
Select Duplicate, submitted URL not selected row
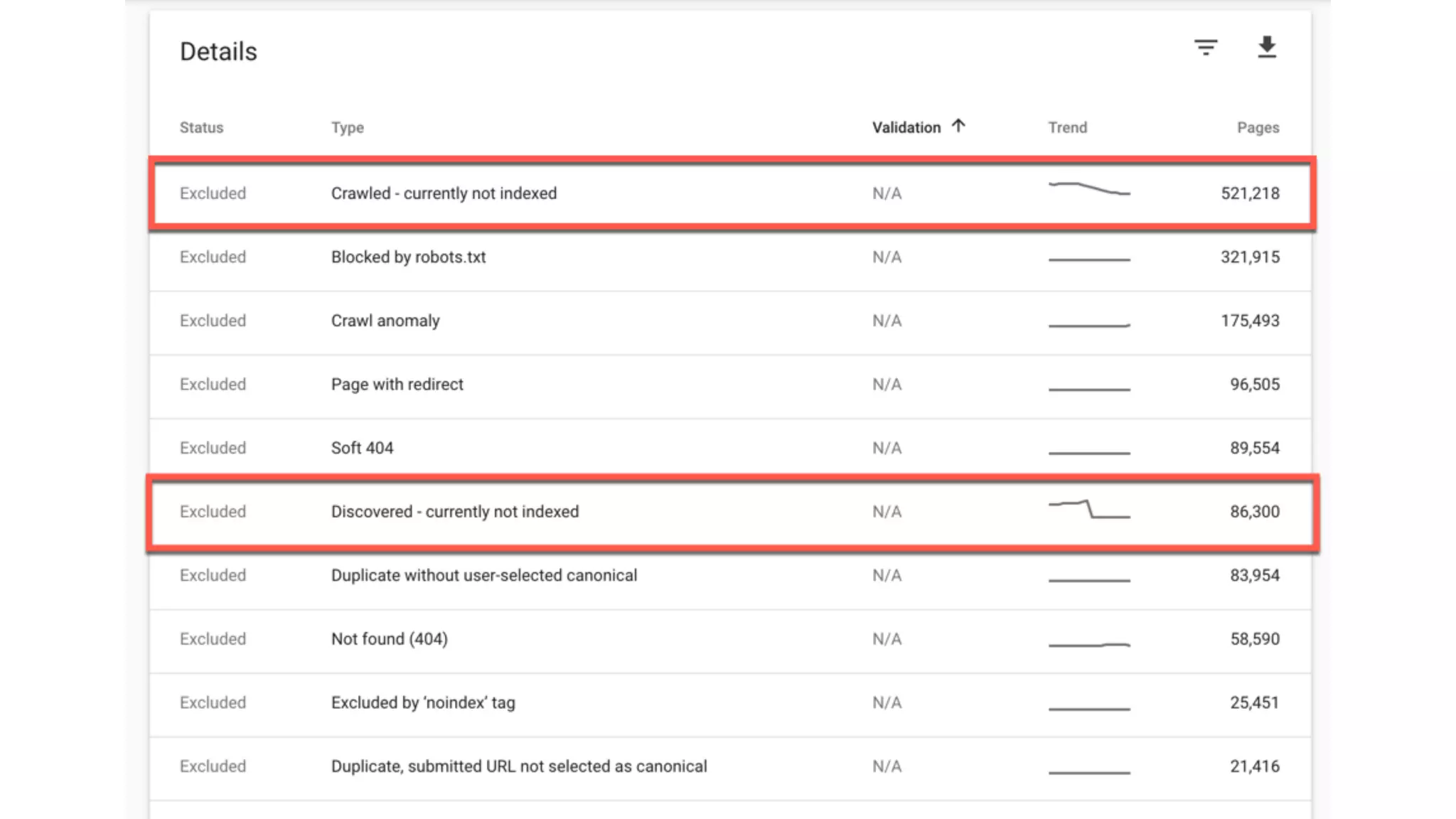519,766
